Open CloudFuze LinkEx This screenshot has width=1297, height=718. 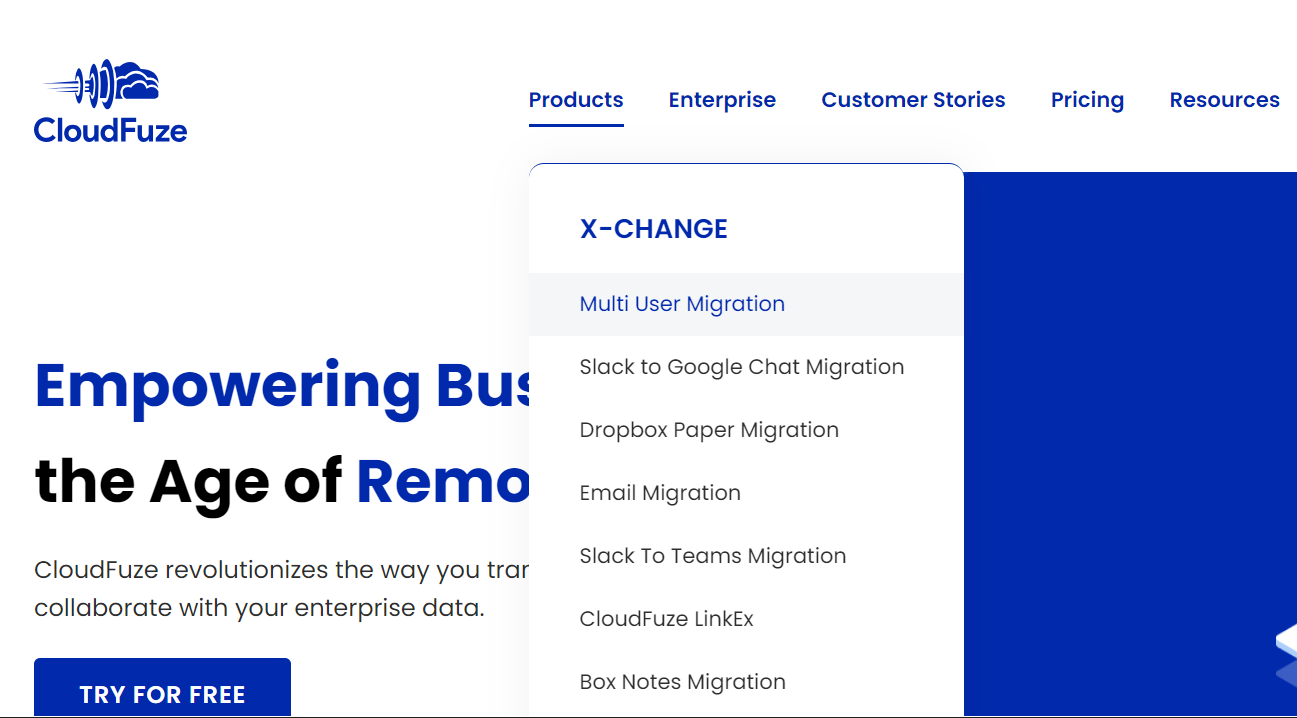pos(667,619)
